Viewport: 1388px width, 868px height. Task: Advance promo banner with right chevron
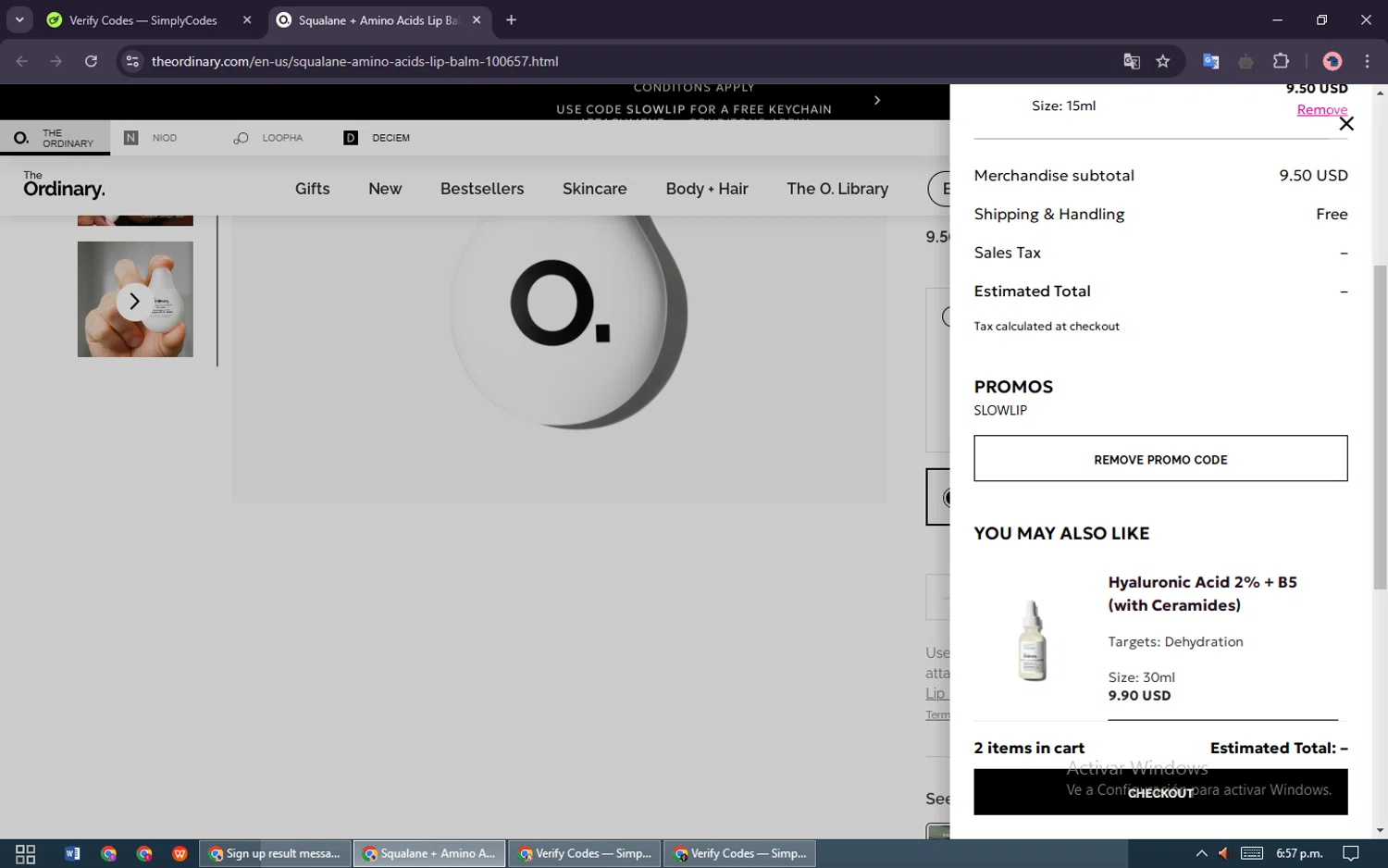pos(877,100)
